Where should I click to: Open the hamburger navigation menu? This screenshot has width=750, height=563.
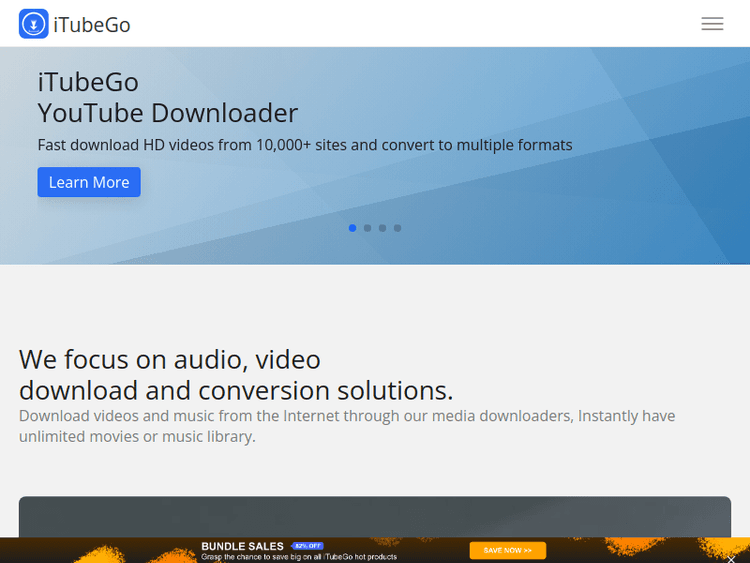712,24
